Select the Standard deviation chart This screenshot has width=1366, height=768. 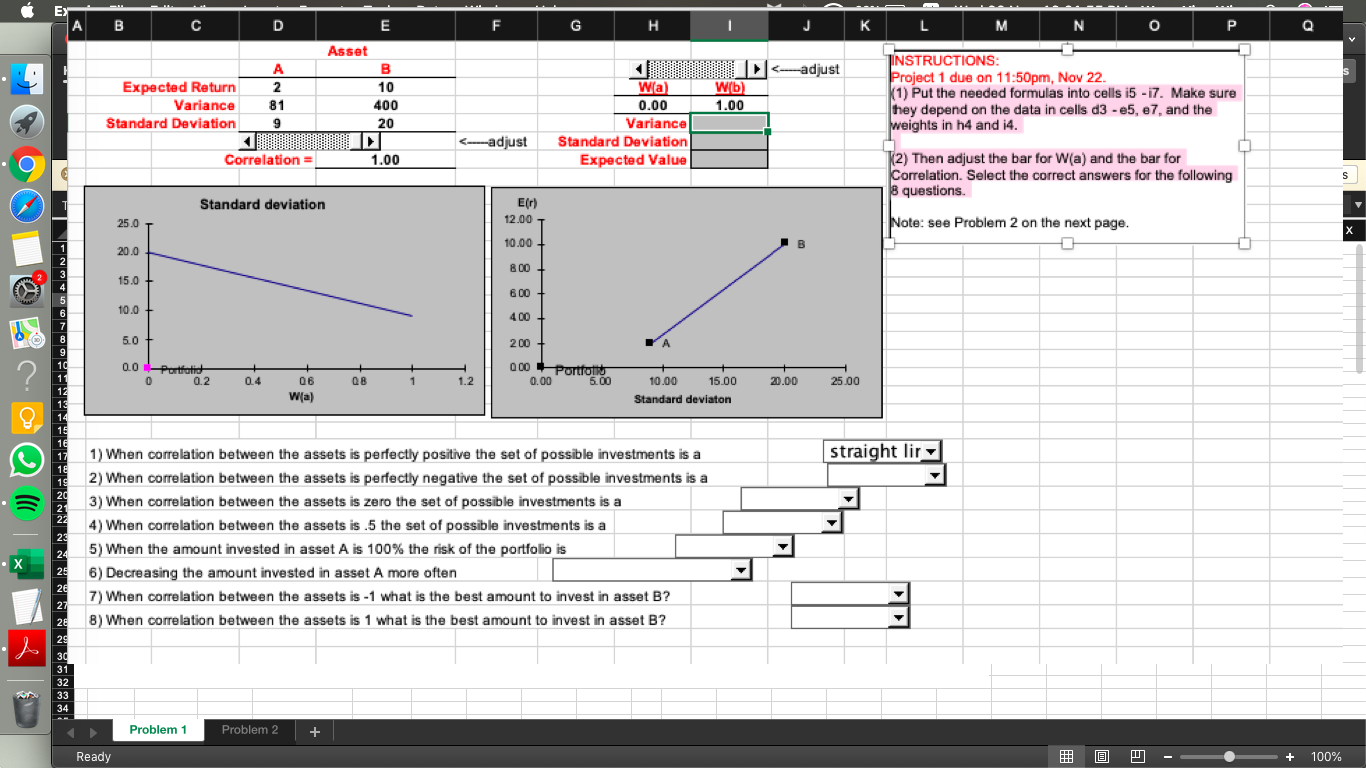[284, 300]
